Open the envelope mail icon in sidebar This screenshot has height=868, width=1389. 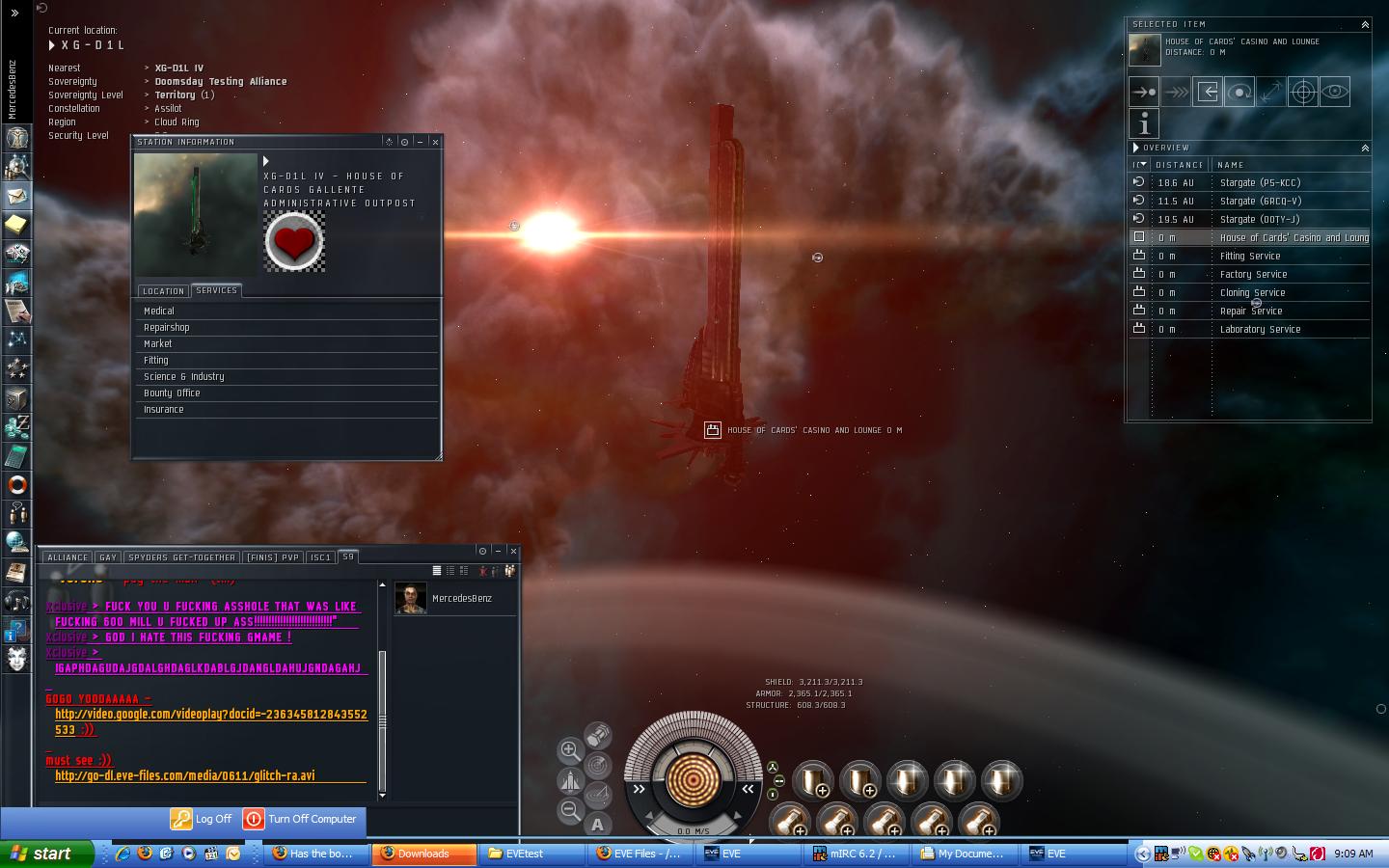[x=16, y=196]
